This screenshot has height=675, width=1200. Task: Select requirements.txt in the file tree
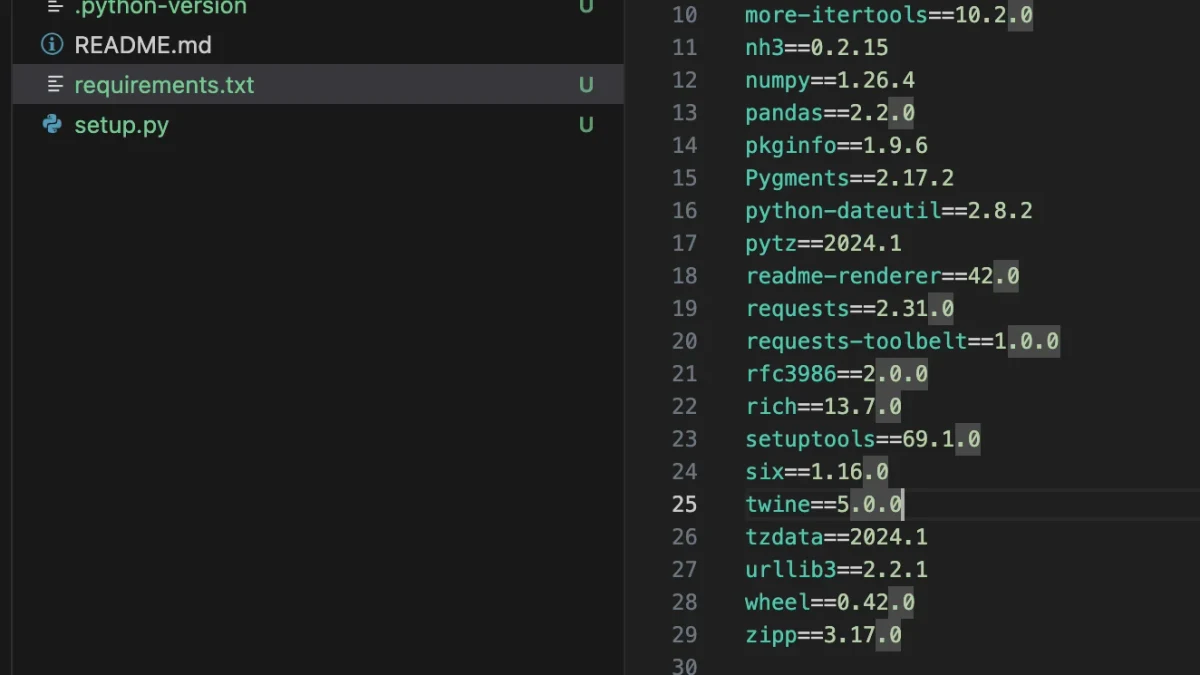coord(318,85)
